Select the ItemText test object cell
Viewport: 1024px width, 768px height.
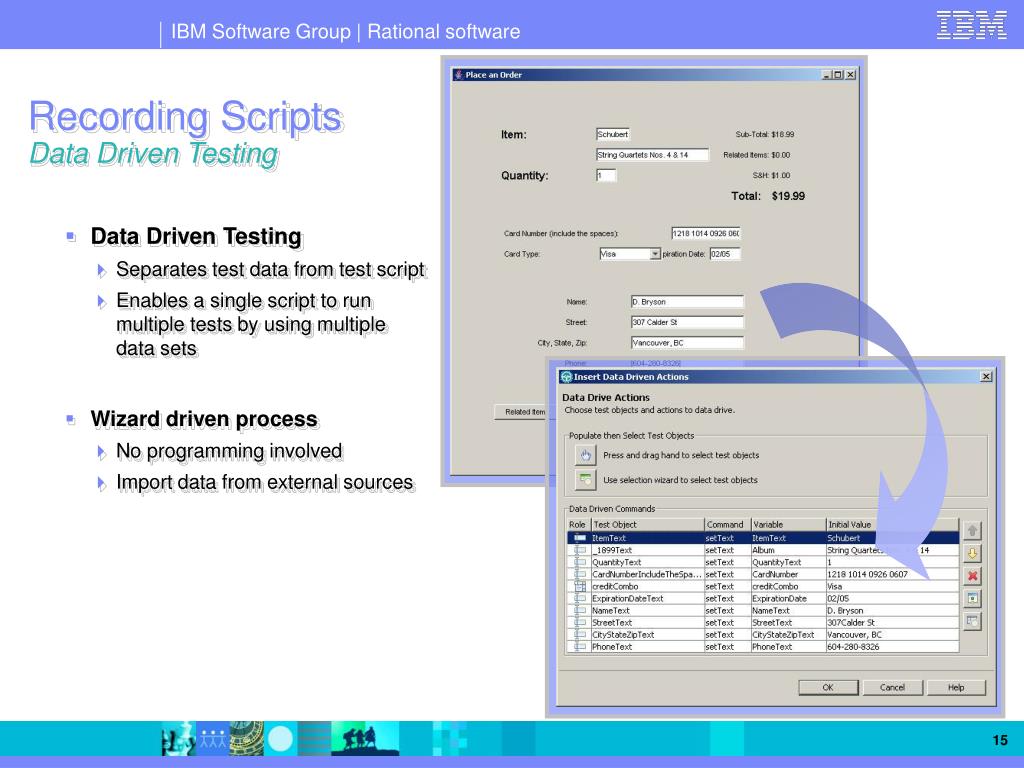click(648, 538)
